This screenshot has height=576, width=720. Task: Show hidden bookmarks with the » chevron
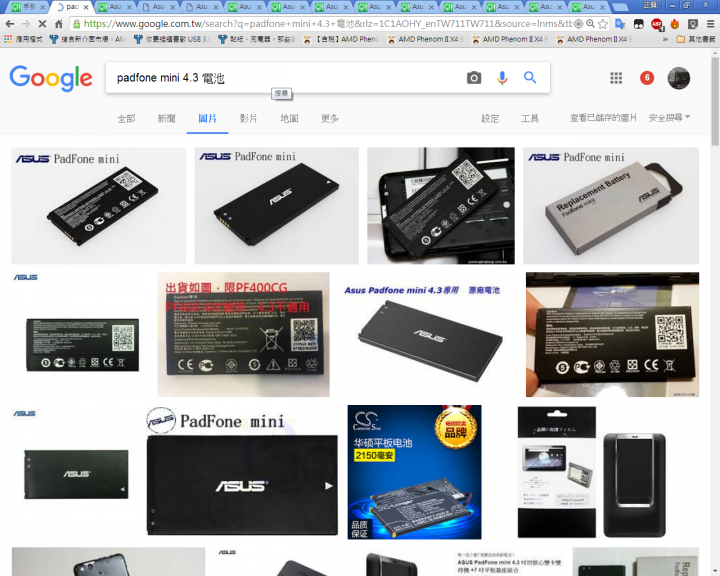click(665, 40)
